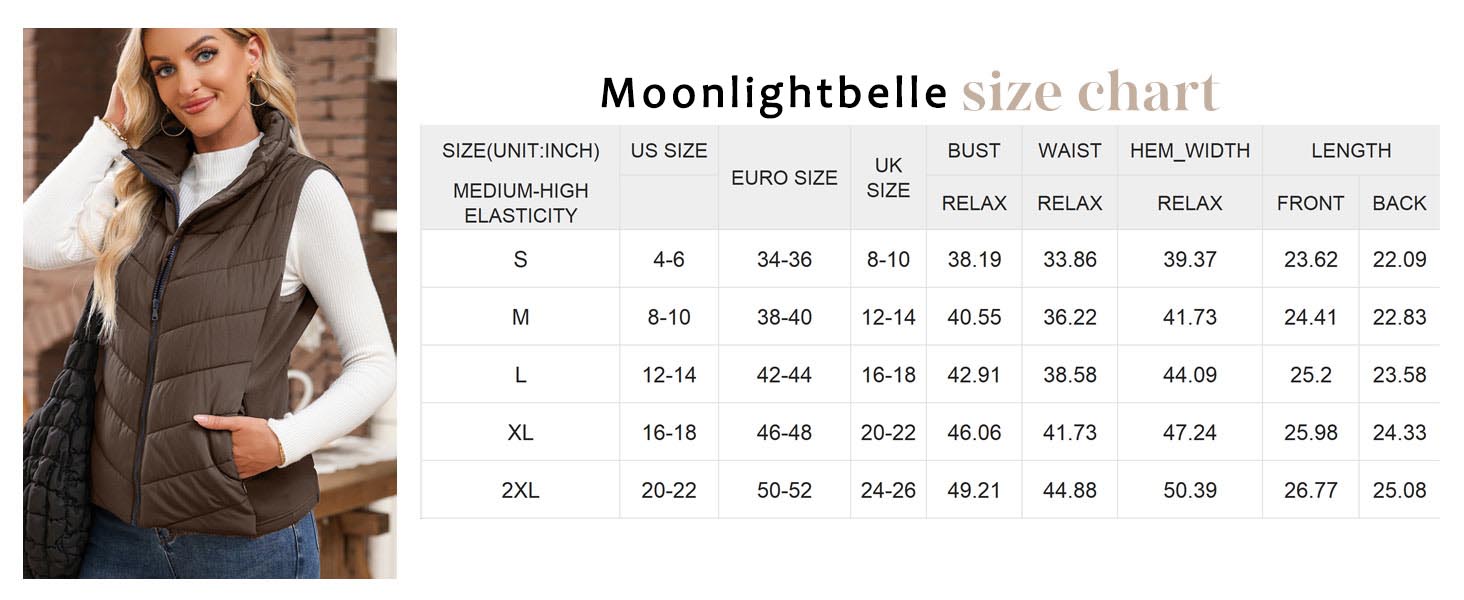Viewport: 1464px width, 600px height.
Task: Click the LENGTH column header
Action: 1351,151
